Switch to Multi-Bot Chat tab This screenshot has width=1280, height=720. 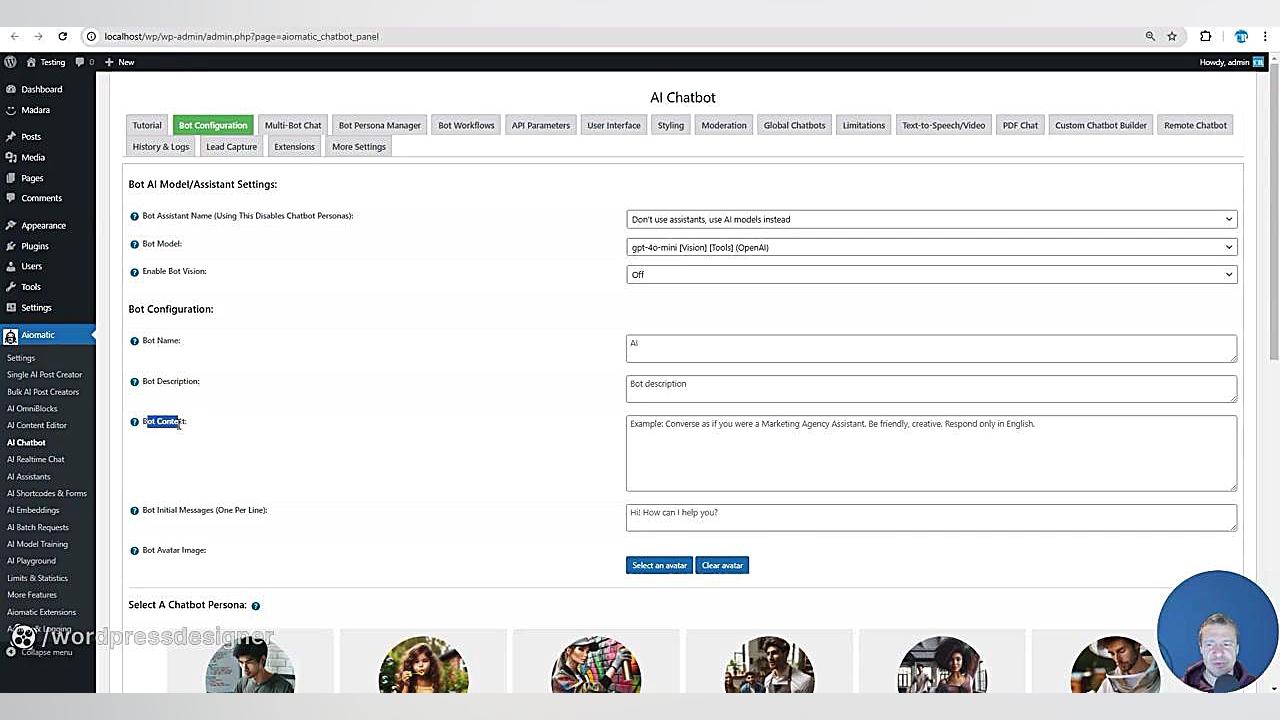pos(293,125)
